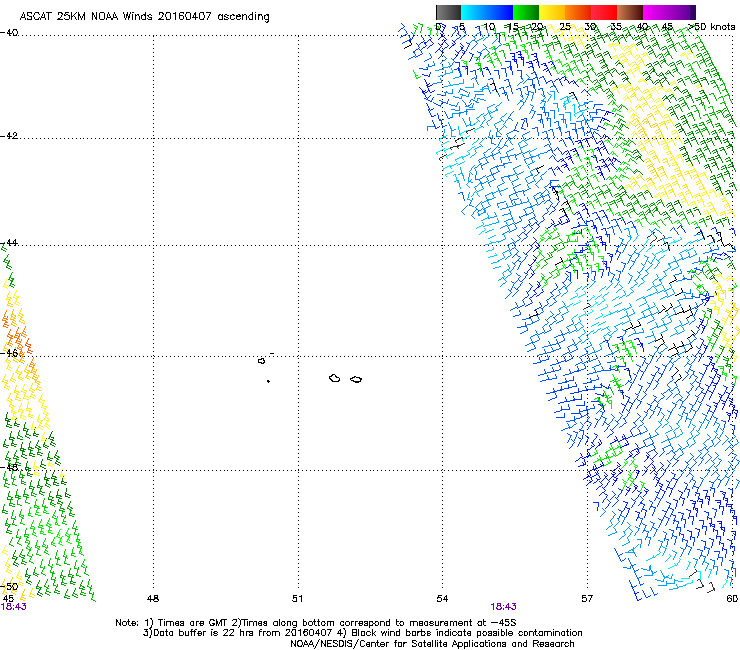This screenshot has width=740, height=650.
Task: Click the westernmost island outline near 46S
Action: click(x=261, y=361)
